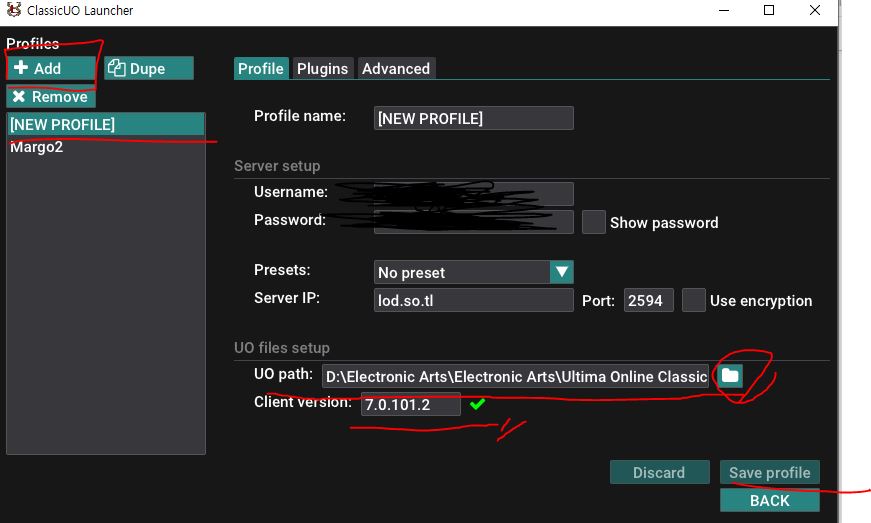Click the green checkmark beside client version
This screenshot has width=871, height=523.
click(x=477, y=404)
